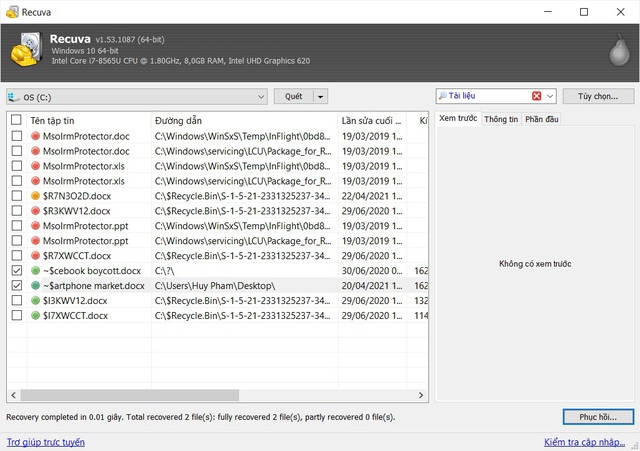Toggle the select-all checkbox in header
The image size is (640, 451).
click(15, 121)
